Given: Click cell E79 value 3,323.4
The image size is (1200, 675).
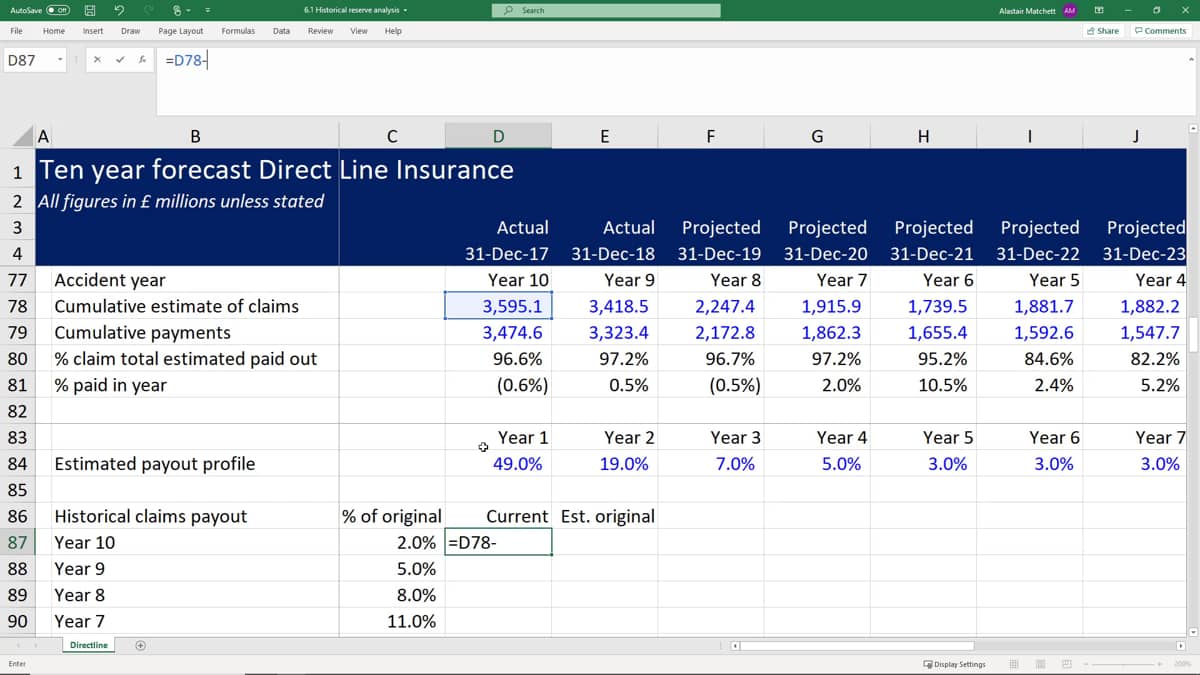Looking at the screenshot, I should point(604,332).
